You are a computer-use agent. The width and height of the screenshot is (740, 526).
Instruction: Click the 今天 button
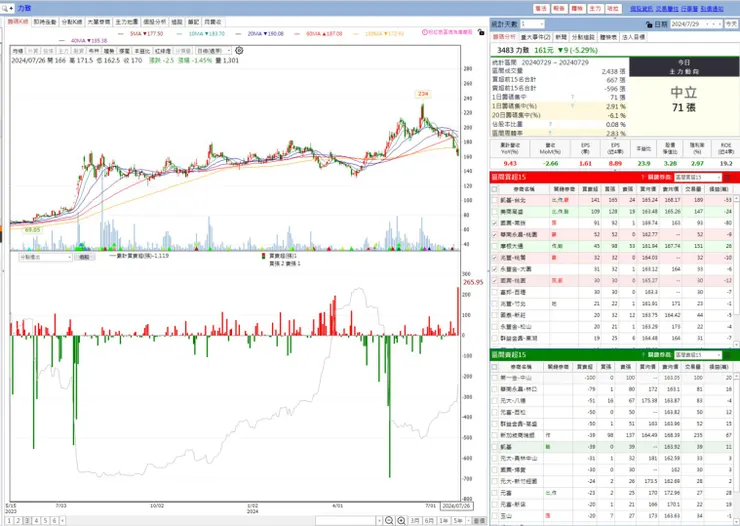[731, 24]
